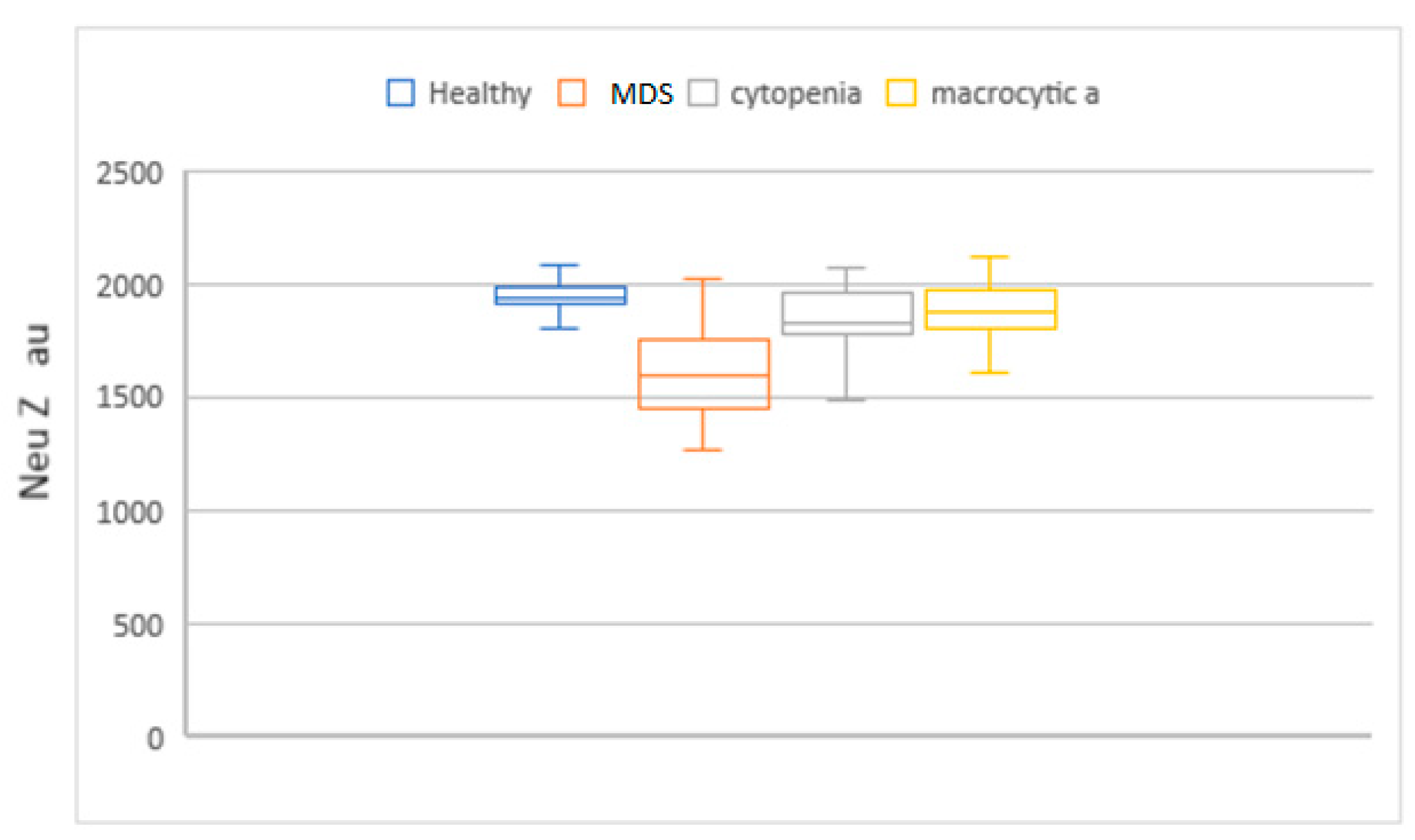The width and height of the screenshot is (1415, 840).
Task: Click the lower whisker cap of MDS box
Action: 703,450
